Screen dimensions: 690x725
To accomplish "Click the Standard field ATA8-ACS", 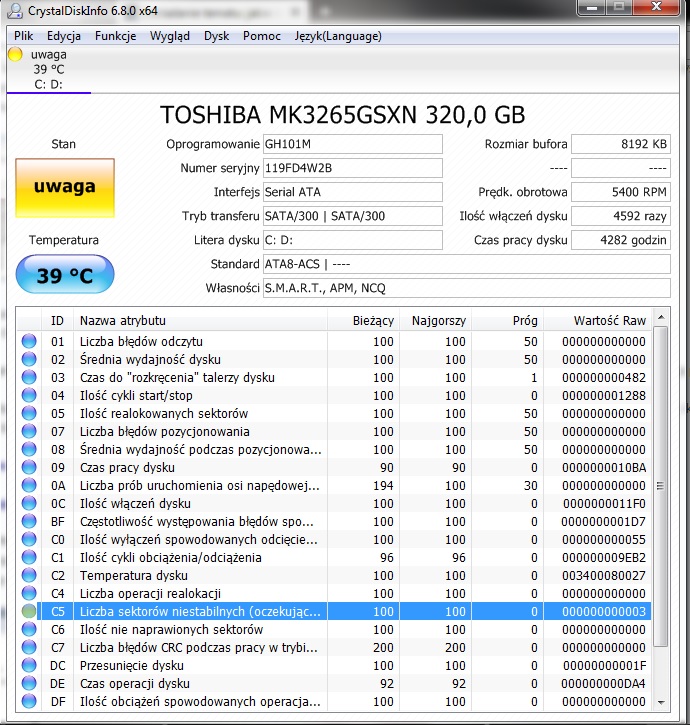I will coord(467,264).
